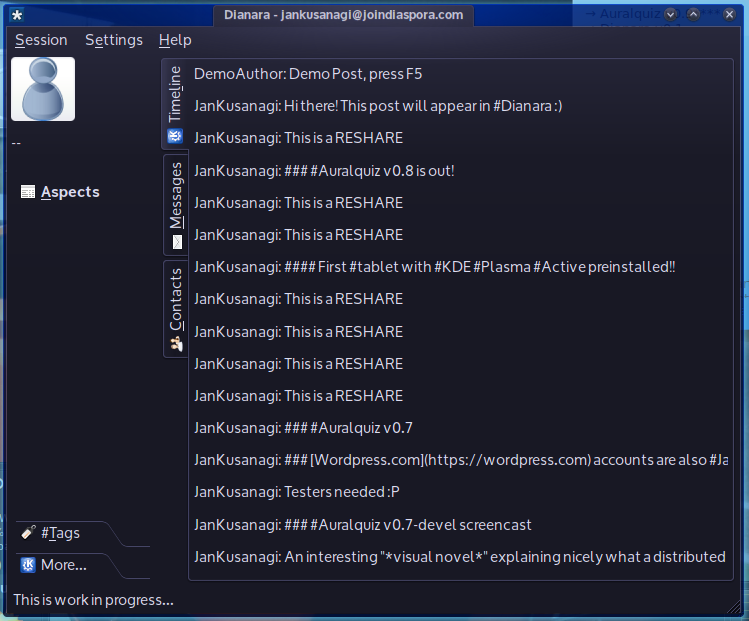Open the Help menu
The width and height of the screenshot is (749, 621).
[x=175, y=40]
